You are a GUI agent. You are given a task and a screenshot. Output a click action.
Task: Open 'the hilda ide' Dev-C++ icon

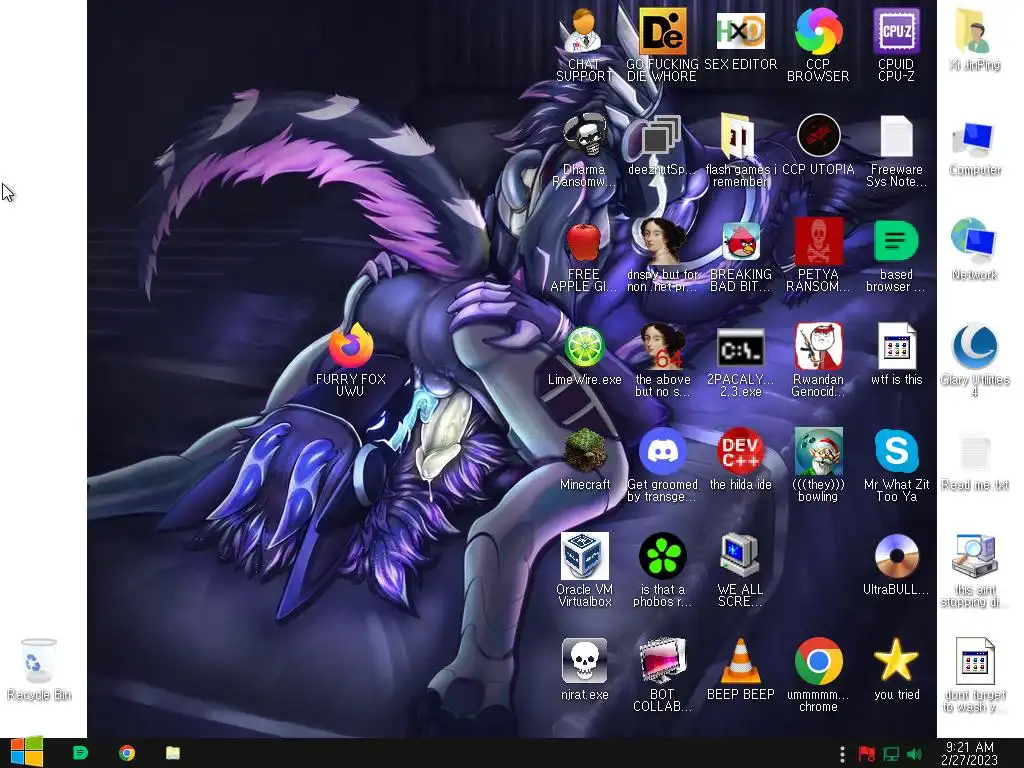coord(740,460)
